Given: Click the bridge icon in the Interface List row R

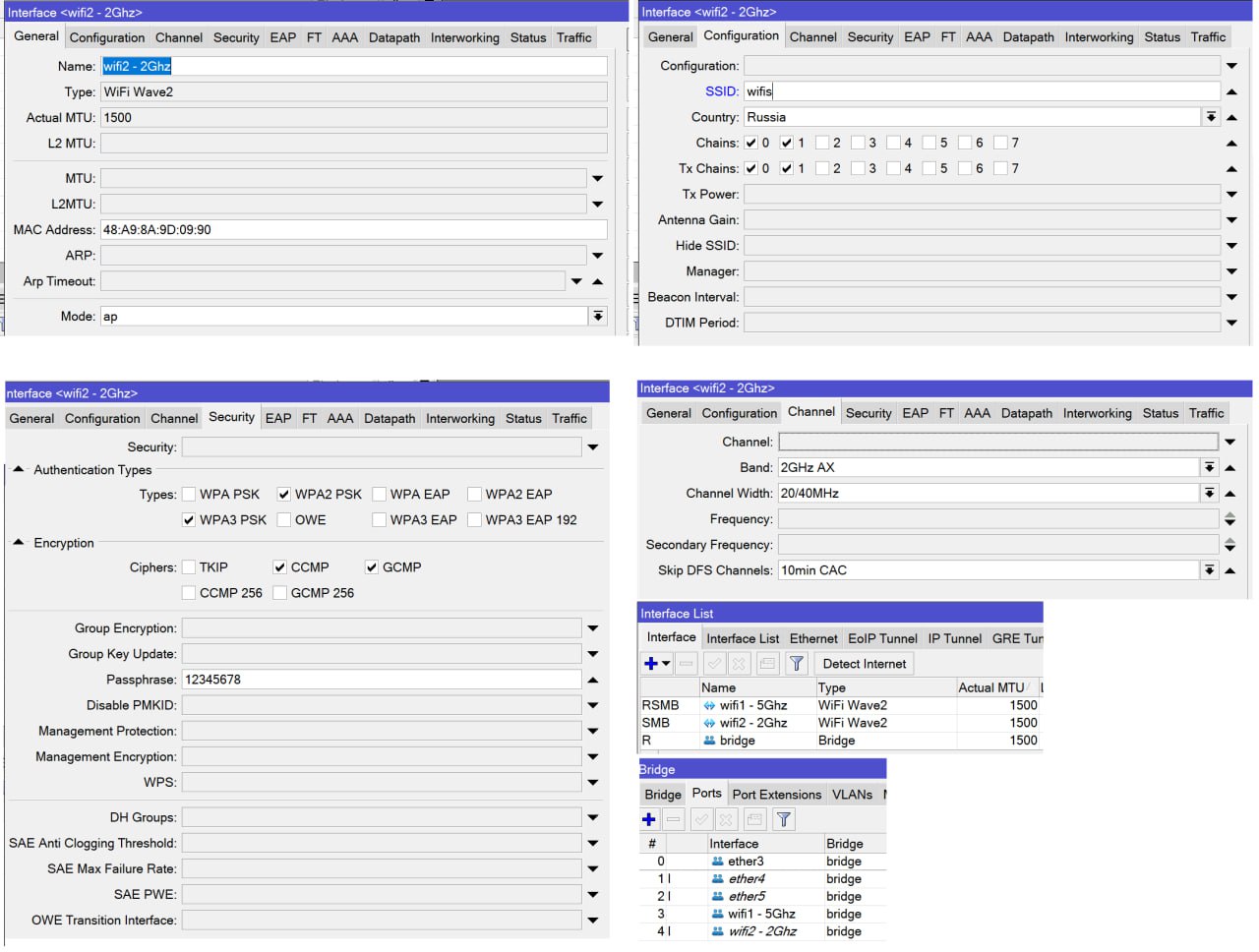Looking at the screenshot, I should [709, 741].
